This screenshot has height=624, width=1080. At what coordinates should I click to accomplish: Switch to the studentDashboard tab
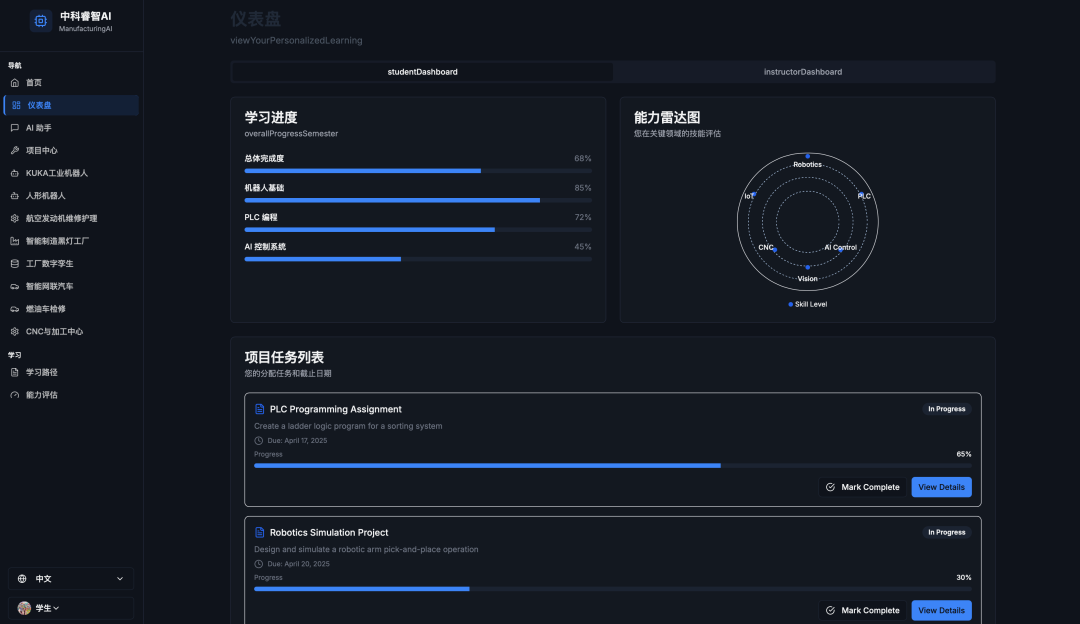(422, 72)
